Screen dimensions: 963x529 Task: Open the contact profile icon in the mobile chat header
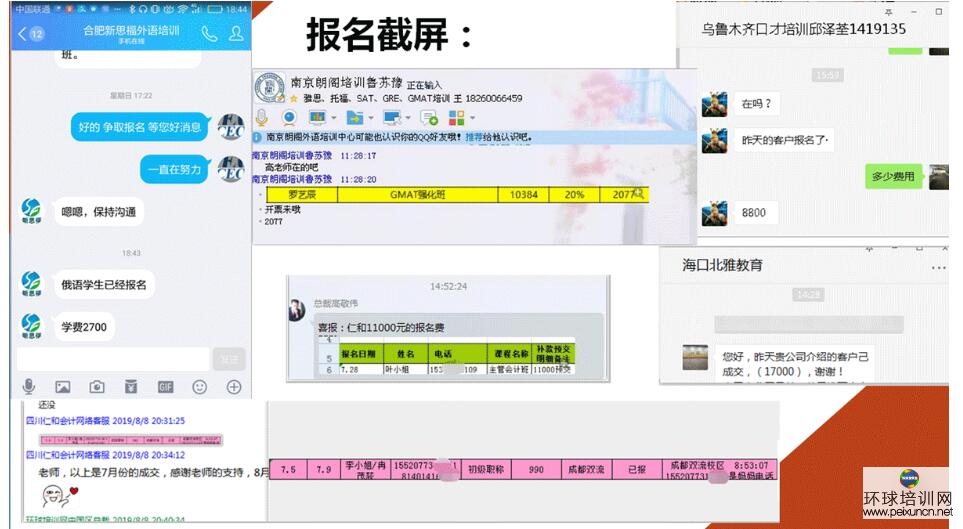(236, 34)
